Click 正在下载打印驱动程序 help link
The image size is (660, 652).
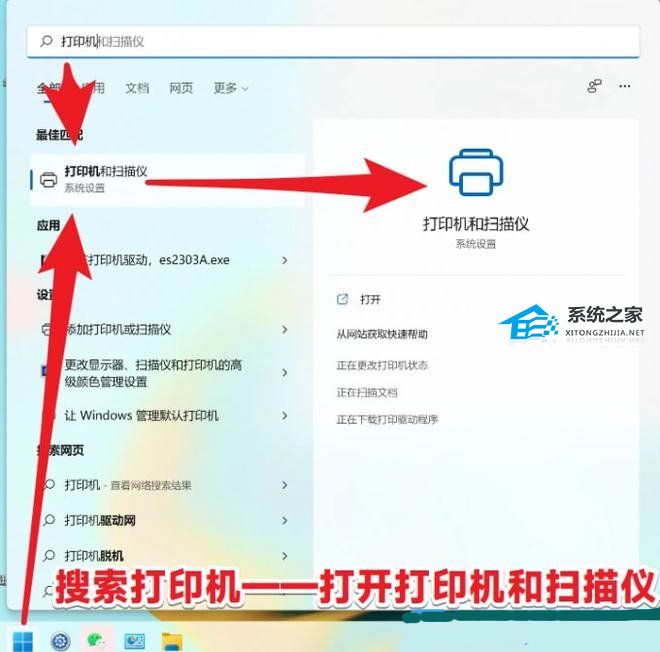tap(387, 419)
